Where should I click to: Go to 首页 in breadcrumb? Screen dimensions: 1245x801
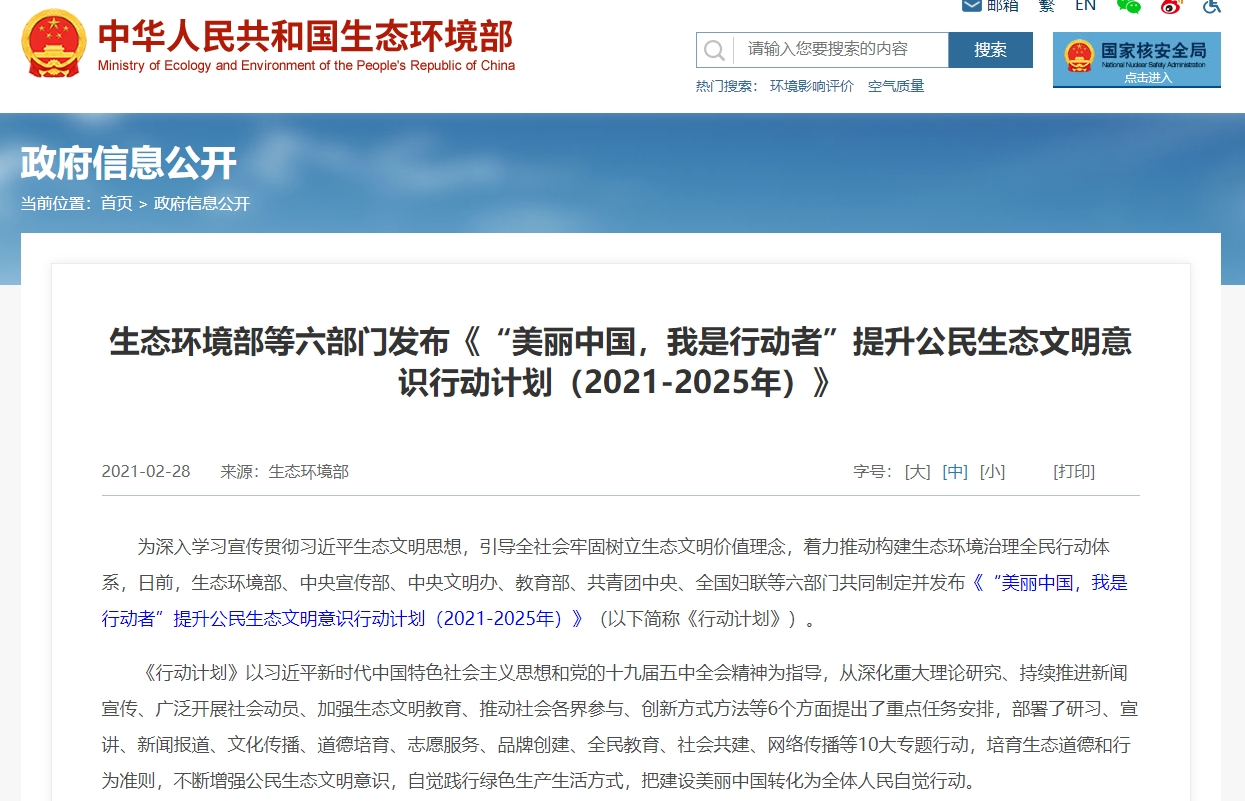[116, 204]
